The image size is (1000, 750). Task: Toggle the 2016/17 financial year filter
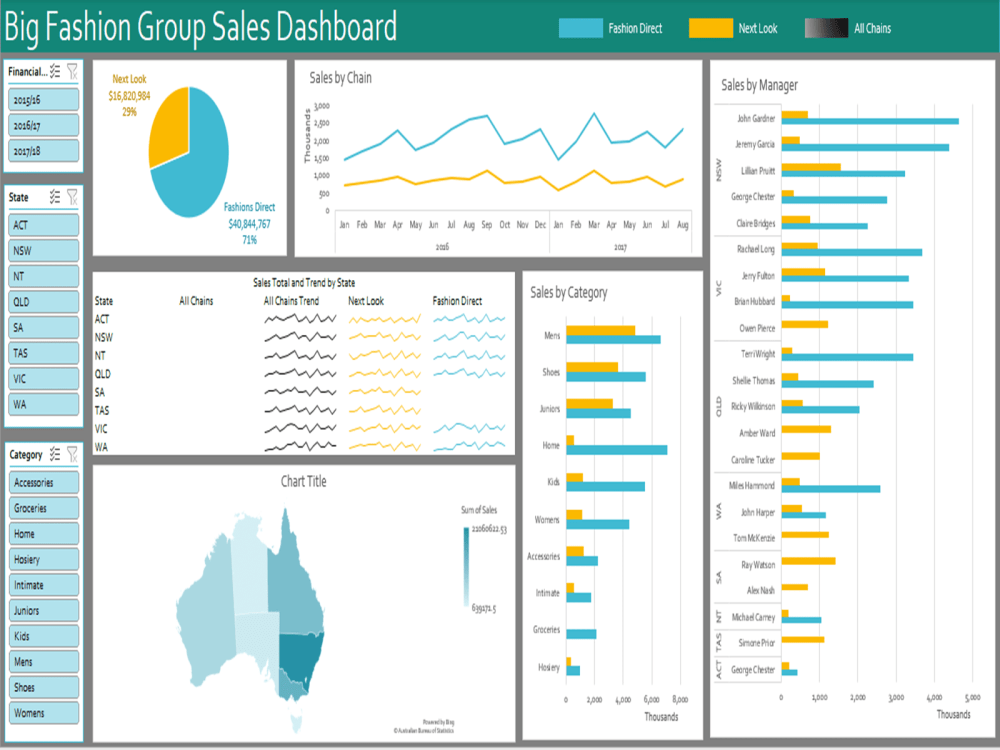coord(41,124)
